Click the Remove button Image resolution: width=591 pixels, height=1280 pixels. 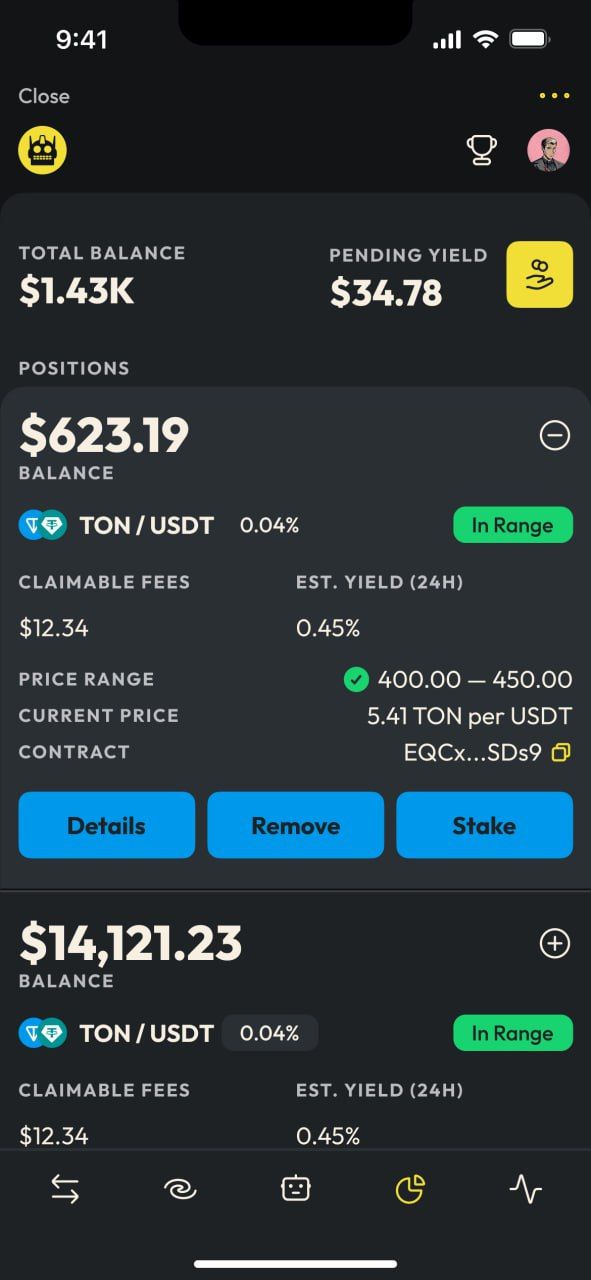296,825
